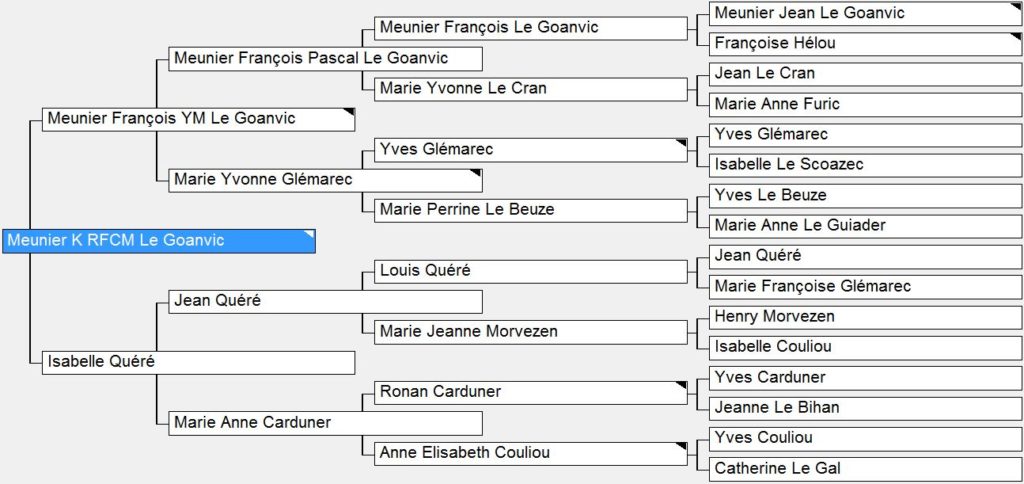Click corner marker on Meunier Jean Le Goanvic
Viewport: 1024px width, 484px height.
click(1017, 7)
